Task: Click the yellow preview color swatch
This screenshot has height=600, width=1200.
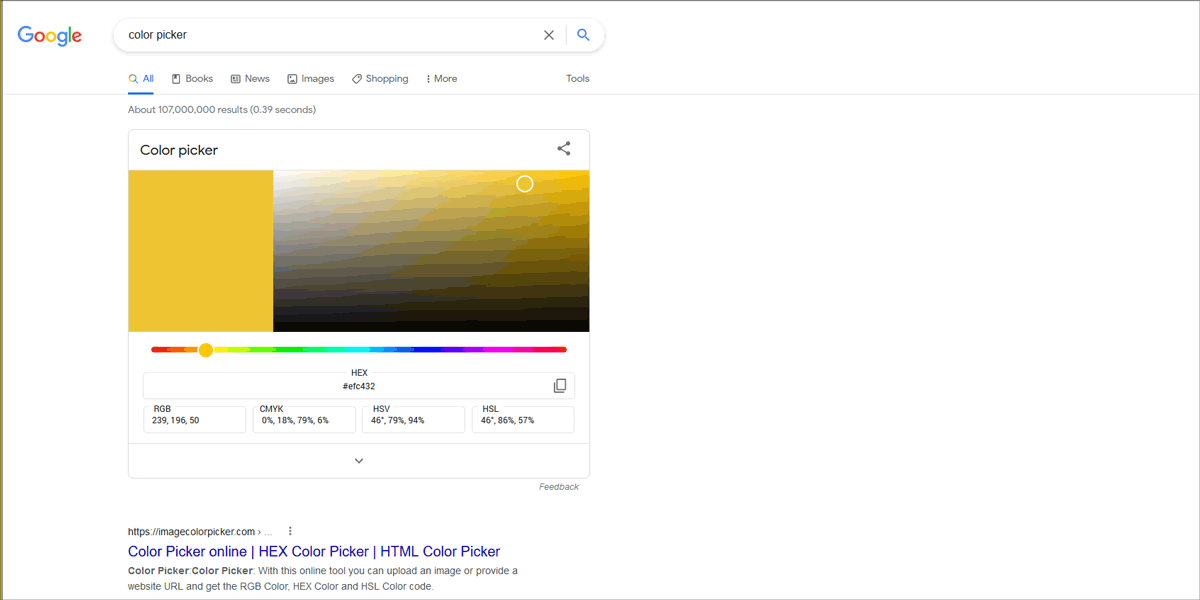Action: pyautogui.click(x=201, y=251)
